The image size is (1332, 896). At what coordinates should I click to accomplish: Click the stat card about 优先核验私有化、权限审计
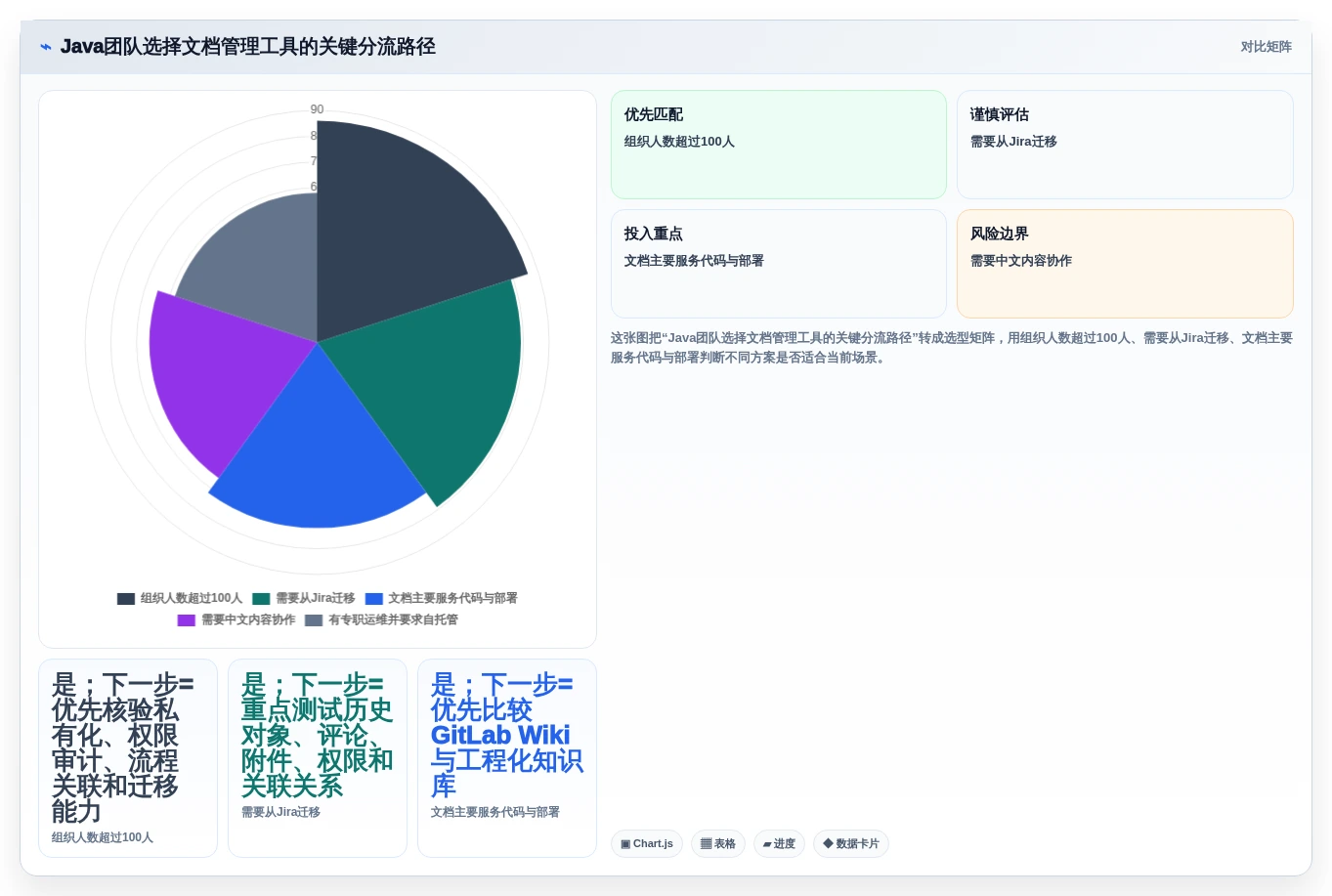(128, 758)
